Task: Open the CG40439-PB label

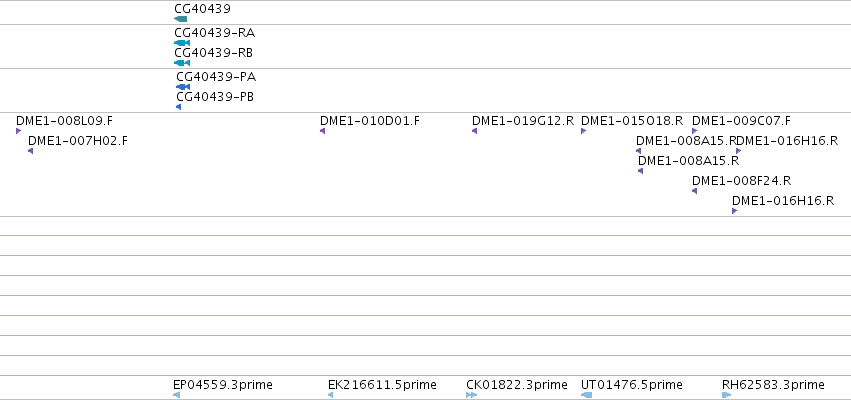Action: [215, 97]
